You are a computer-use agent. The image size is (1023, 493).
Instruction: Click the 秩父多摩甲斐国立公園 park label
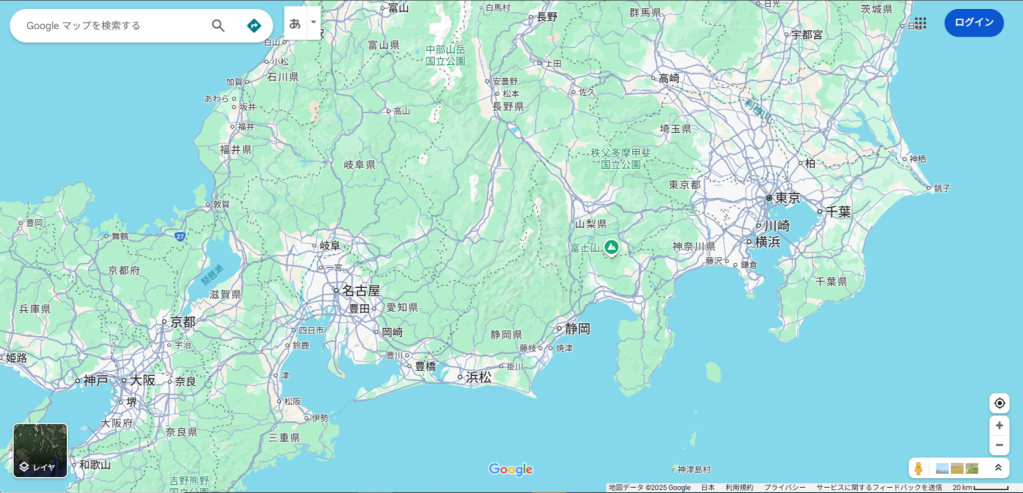[621, 158]
